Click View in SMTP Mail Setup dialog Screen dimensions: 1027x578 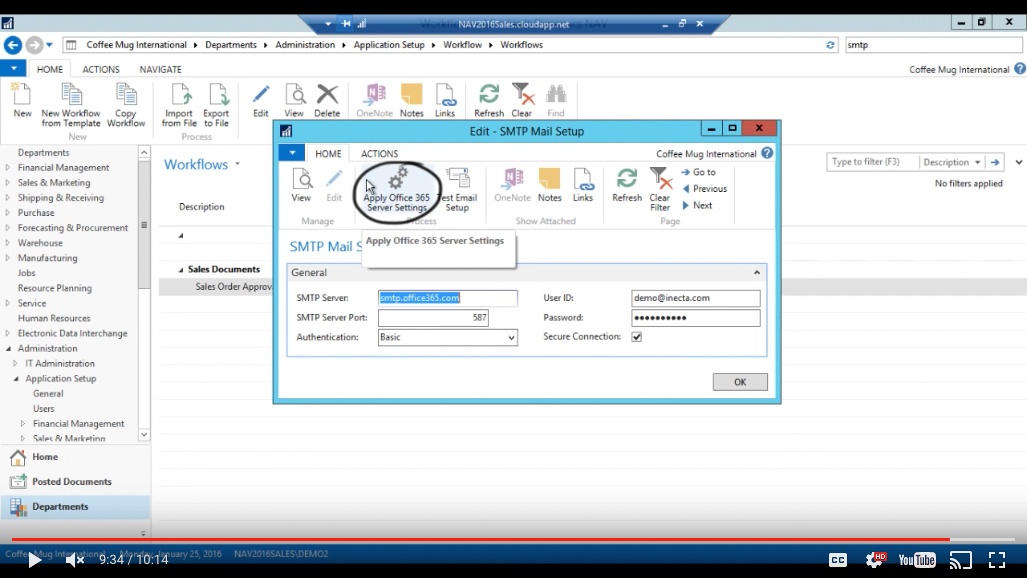pos(301,185)
